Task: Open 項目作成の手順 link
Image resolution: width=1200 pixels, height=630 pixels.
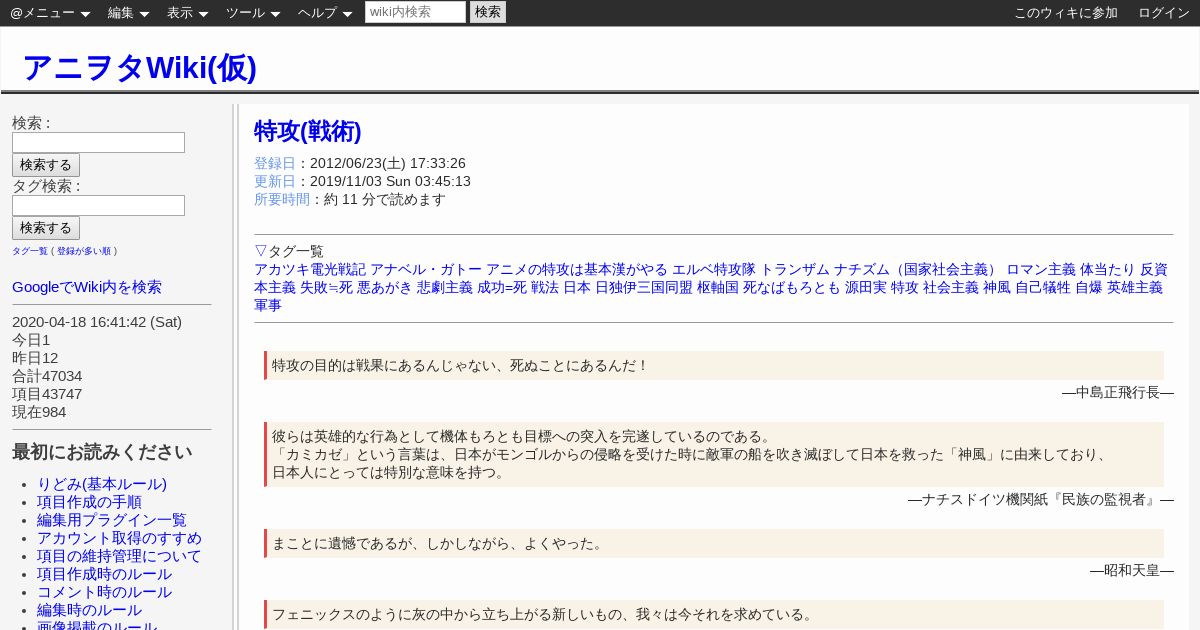Action: coord(89,502)
